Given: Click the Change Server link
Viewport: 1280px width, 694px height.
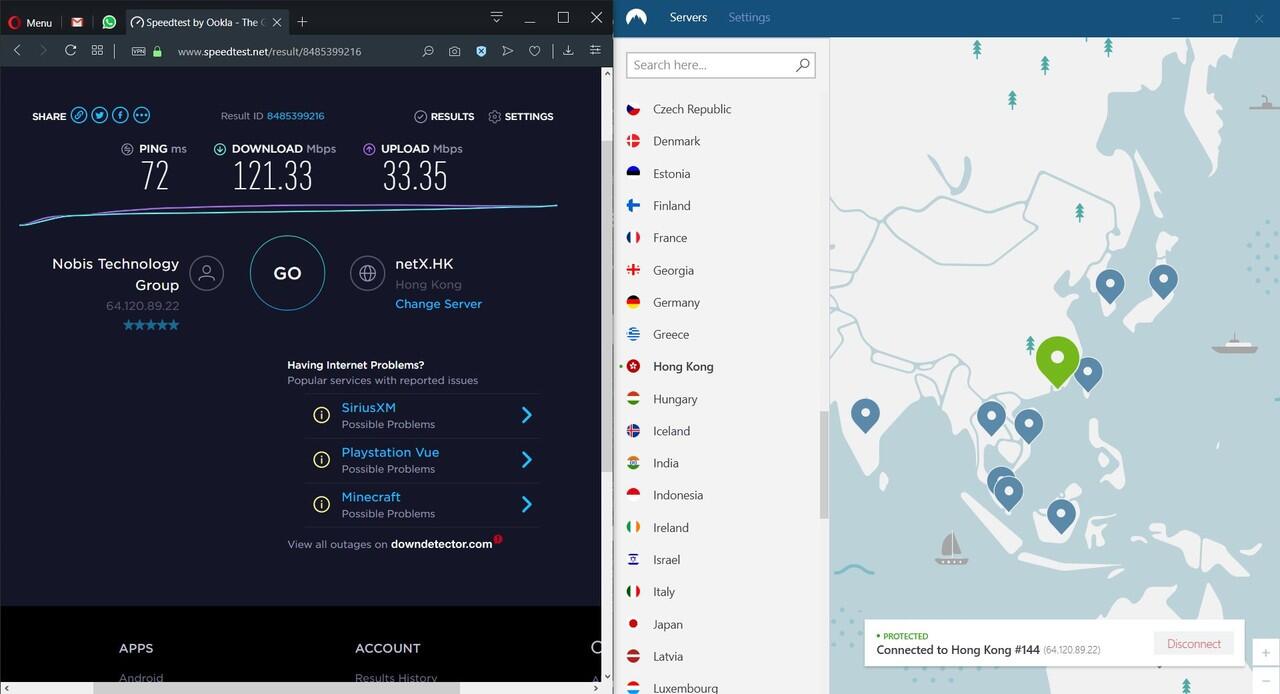Looking at the screenshot, I should tap(438, 304).
